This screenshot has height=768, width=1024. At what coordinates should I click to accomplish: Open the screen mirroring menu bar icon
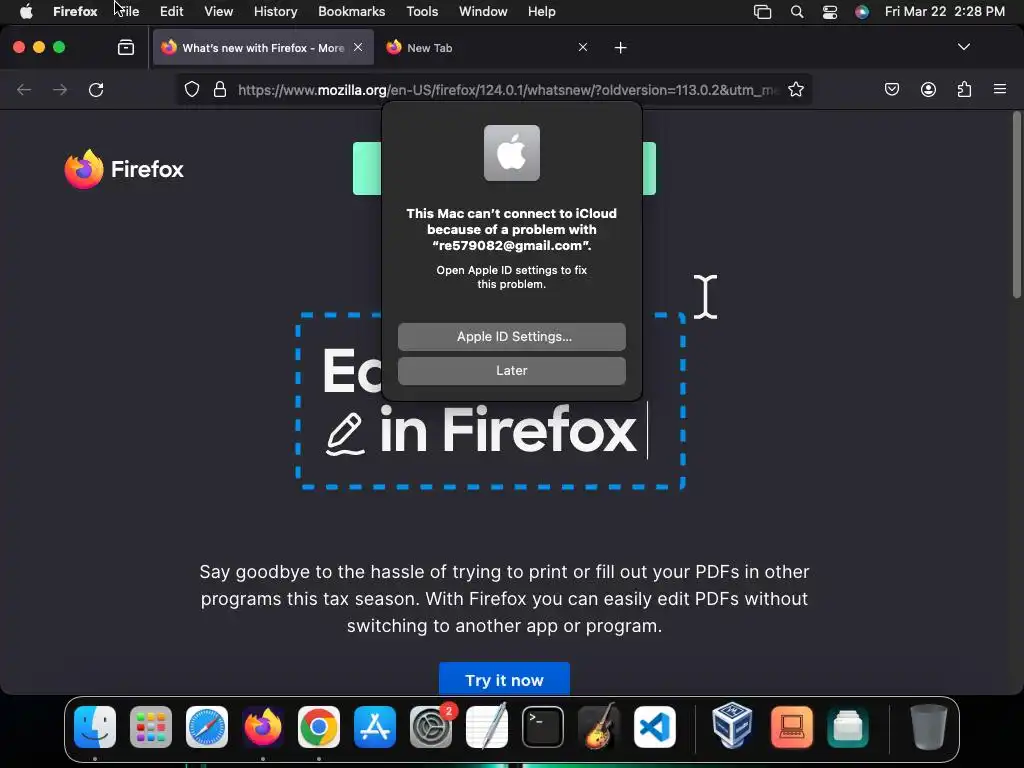tap(762, 12)
